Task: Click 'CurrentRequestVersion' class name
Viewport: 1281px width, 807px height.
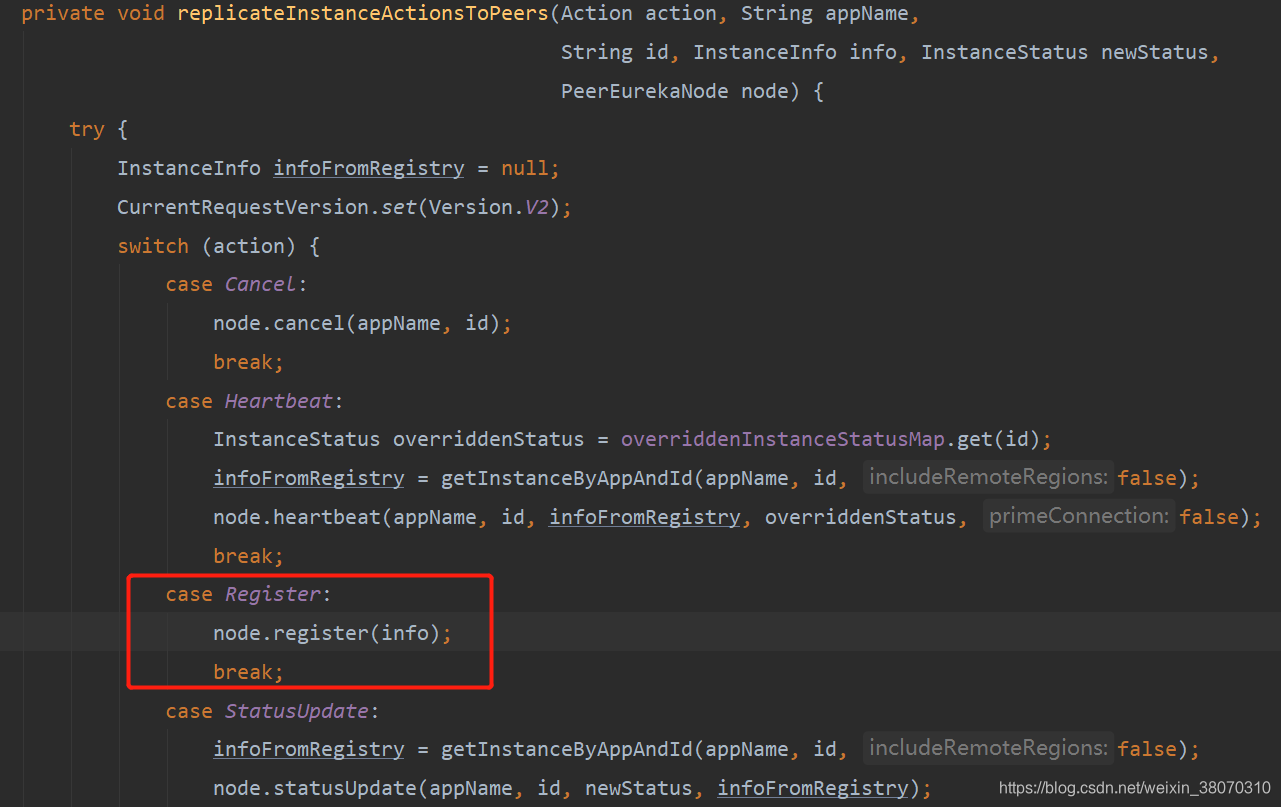Action: tap(243, 207)
